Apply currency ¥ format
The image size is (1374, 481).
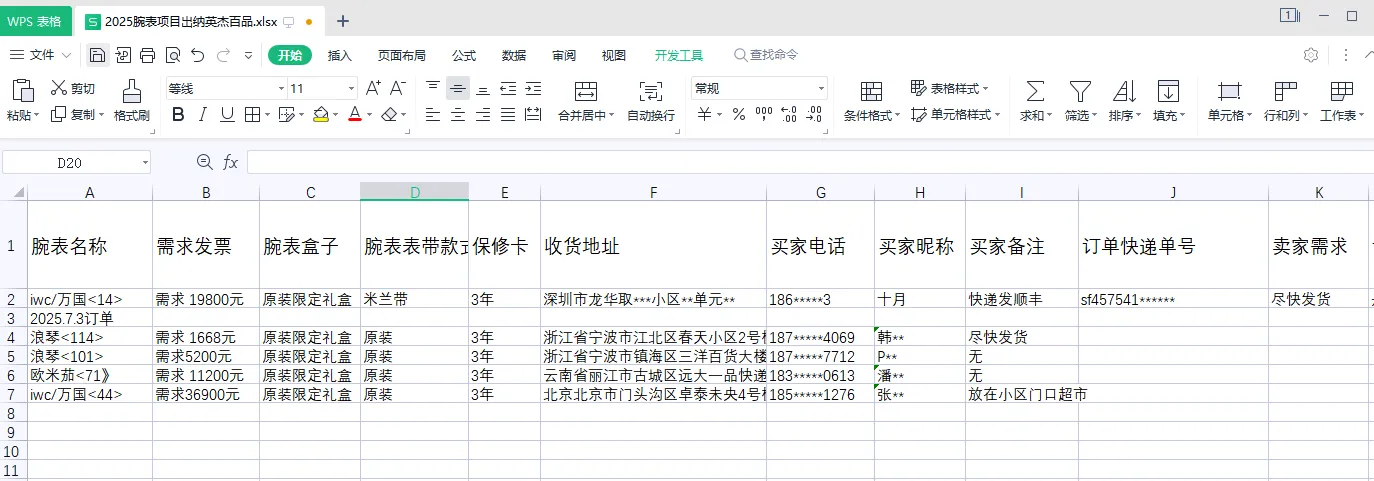click(x=703, y=115)
